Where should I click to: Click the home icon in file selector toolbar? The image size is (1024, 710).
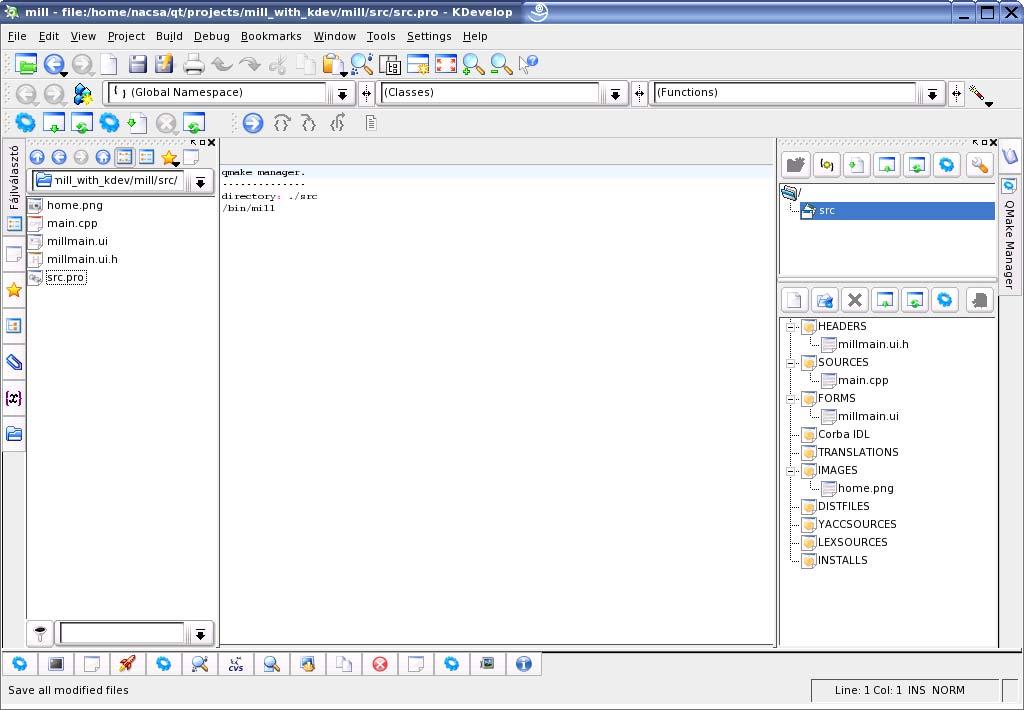tap(103, 157)
